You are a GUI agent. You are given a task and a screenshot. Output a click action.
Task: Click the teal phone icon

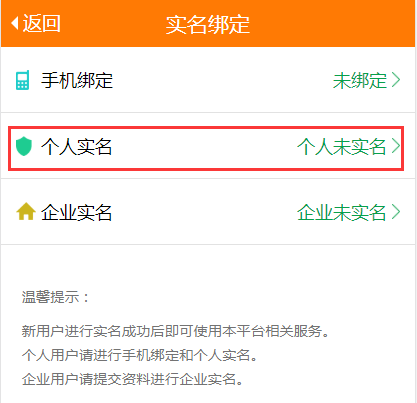(x=23, y=80)
